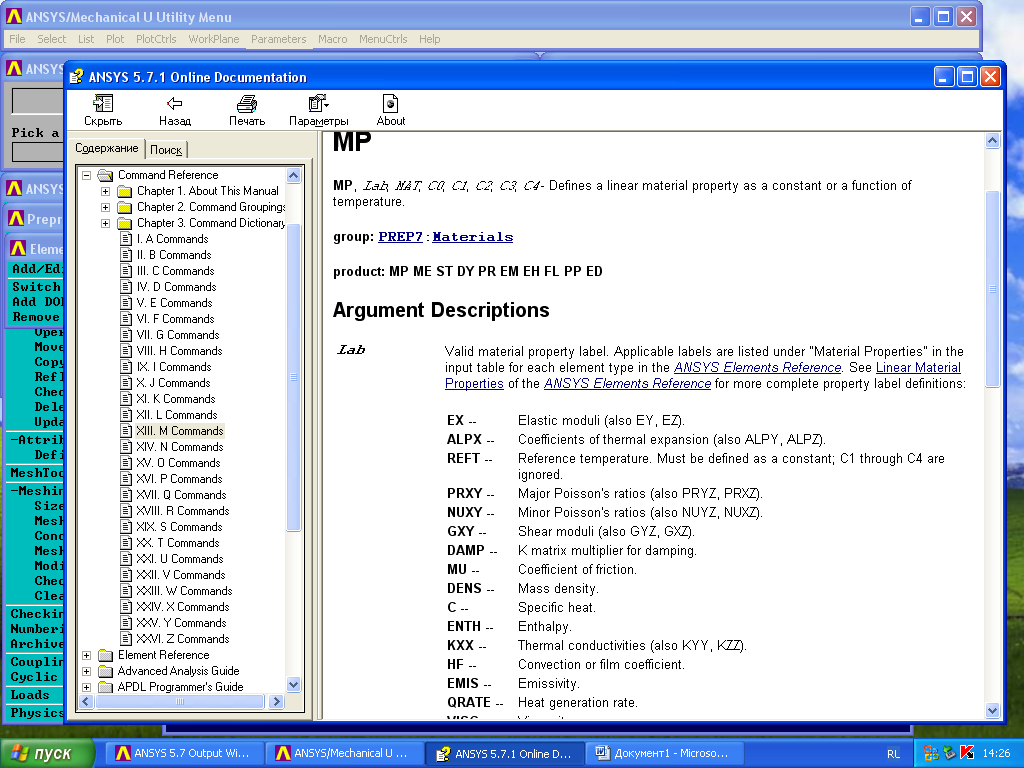Viewport: 1024px width, 768px height.
Task: Click the Печать (Print) printer icon
Action: (247, 103)
